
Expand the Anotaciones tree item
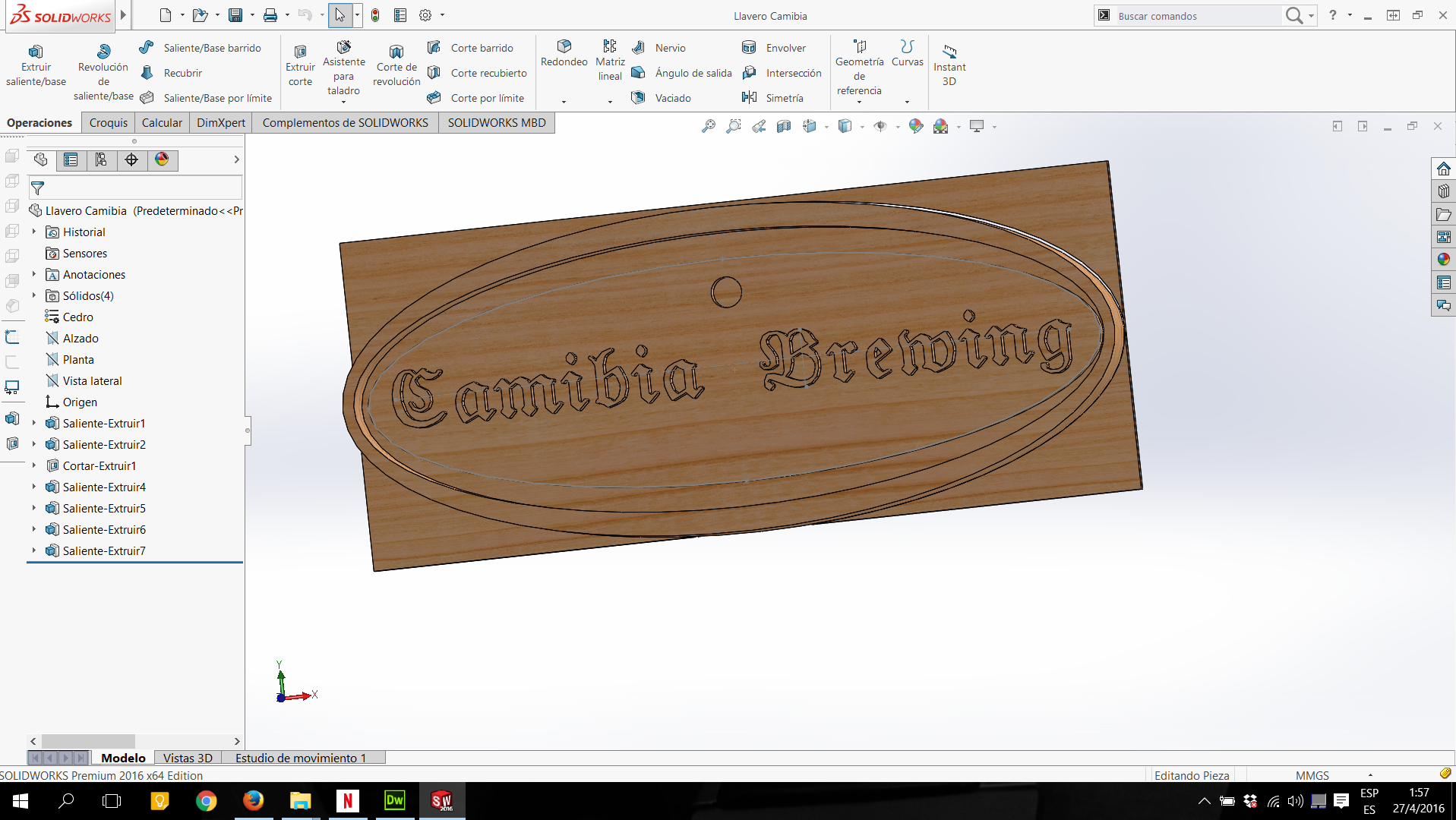34,274
